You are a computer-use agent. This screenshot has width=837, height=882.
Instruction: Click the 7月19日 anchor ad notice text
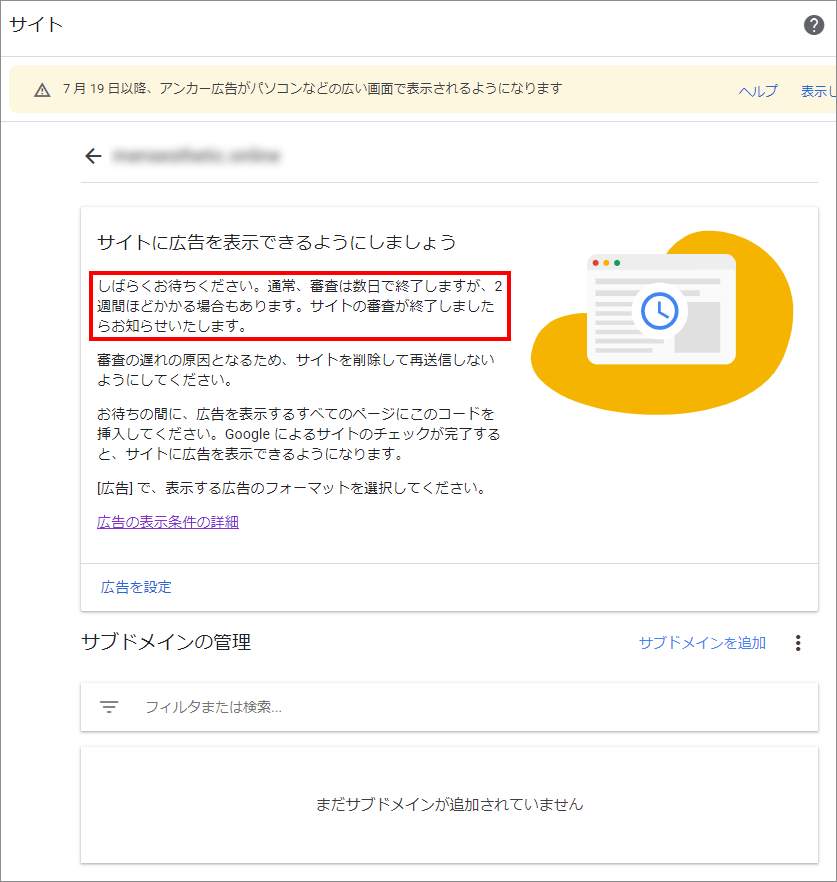312,89
